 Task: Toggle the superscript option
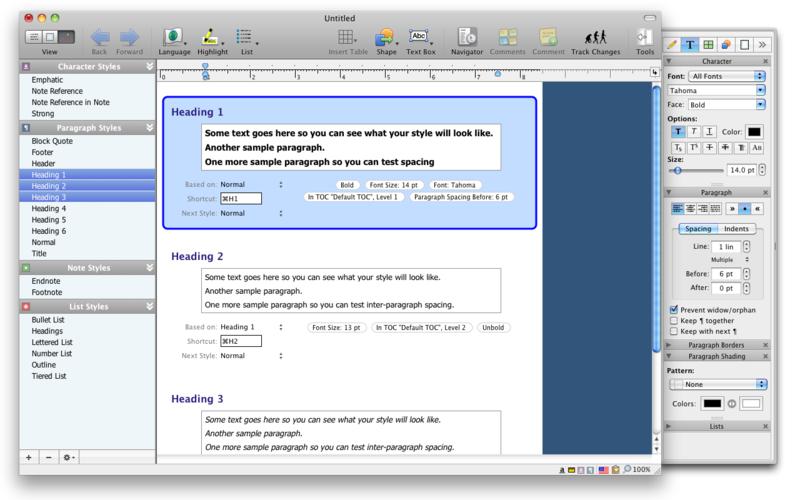coord(693,148)
